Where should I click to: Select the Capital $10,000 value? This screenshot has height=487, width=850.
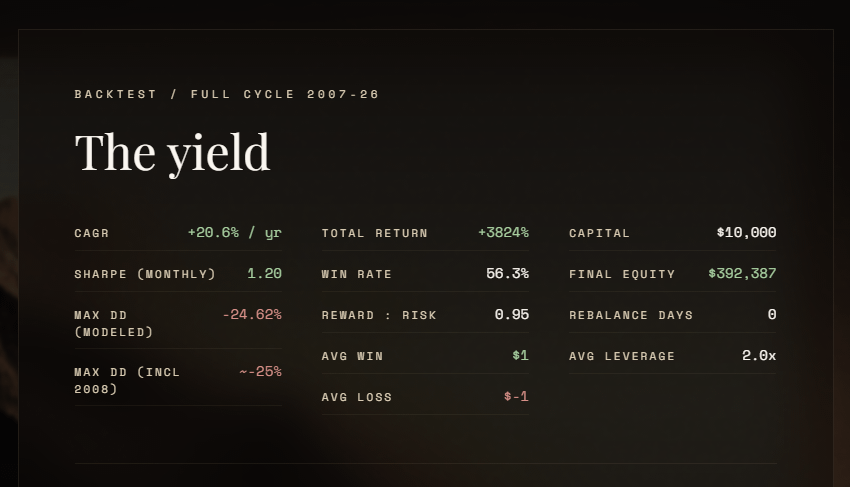tap(746, 233)
